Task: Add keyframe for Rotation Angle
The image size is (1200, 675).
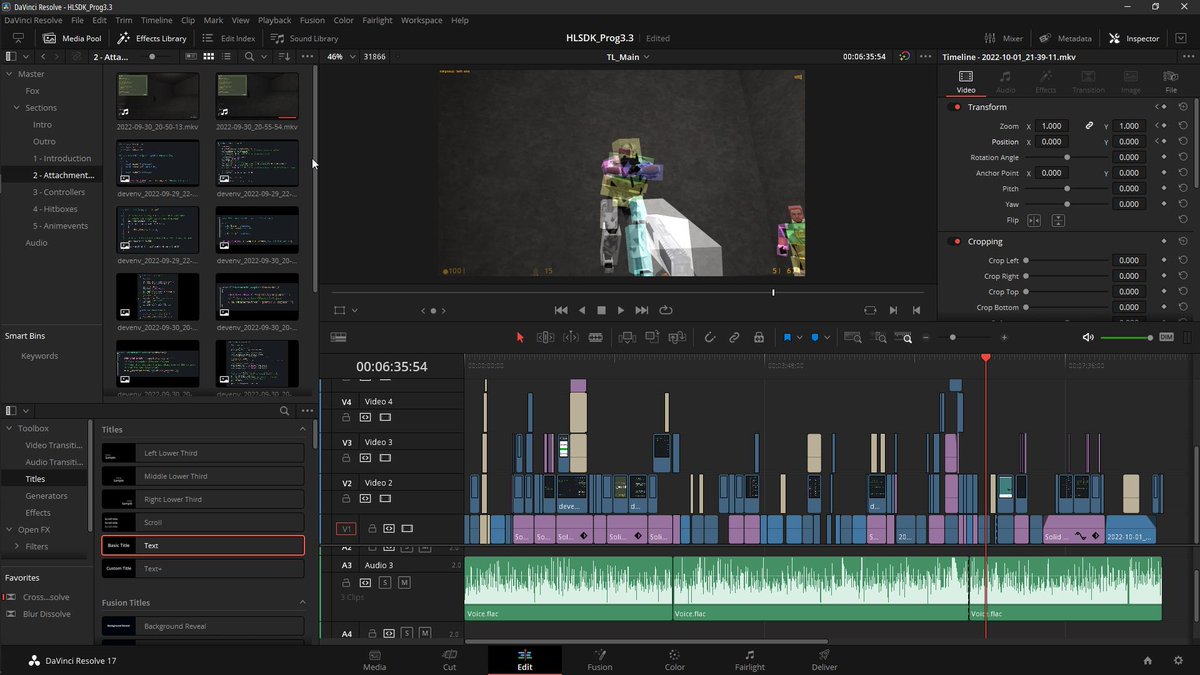Action: point(1164,158)
